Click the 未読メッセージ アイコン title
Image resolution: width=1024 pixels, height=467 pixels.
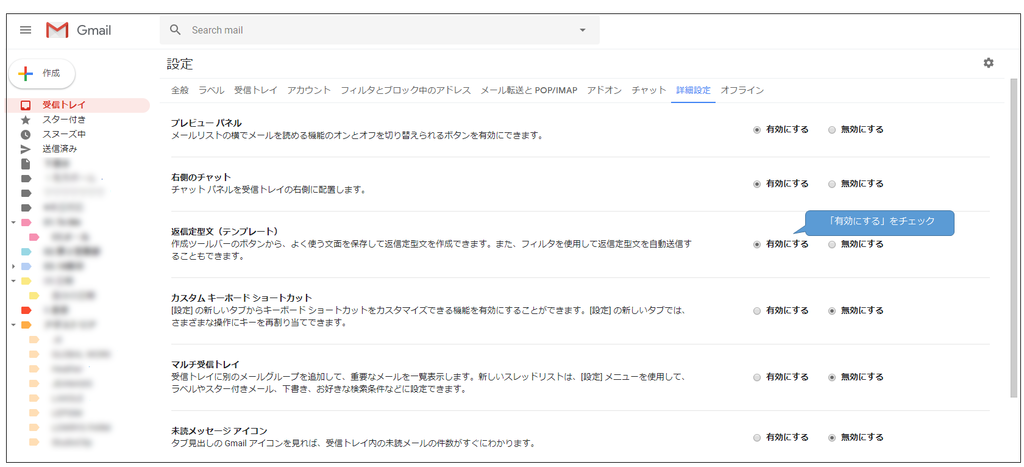click(219, 431)
